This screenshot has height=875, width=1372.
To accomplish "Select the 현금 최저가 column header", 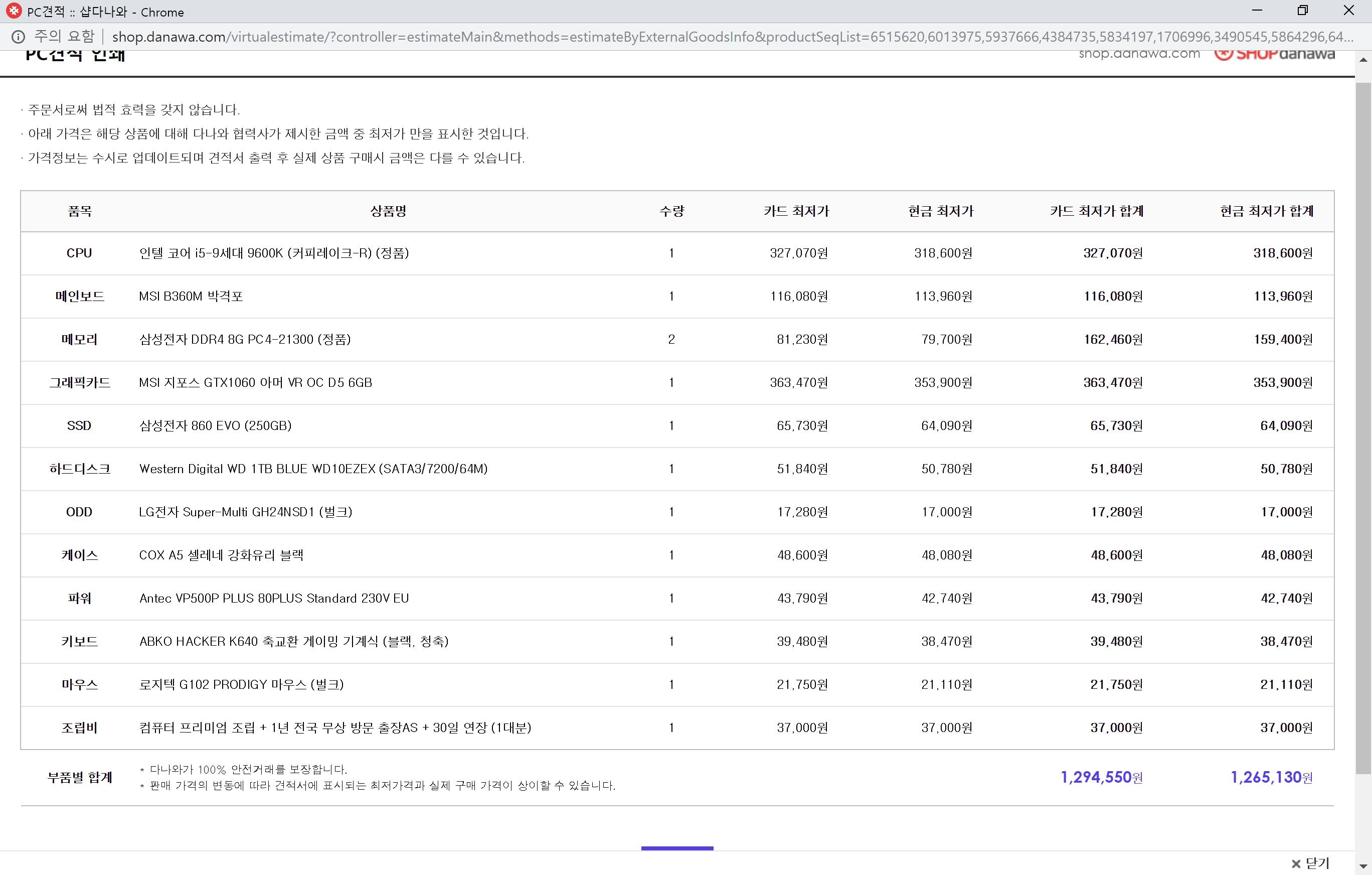I will pos(941,212).
